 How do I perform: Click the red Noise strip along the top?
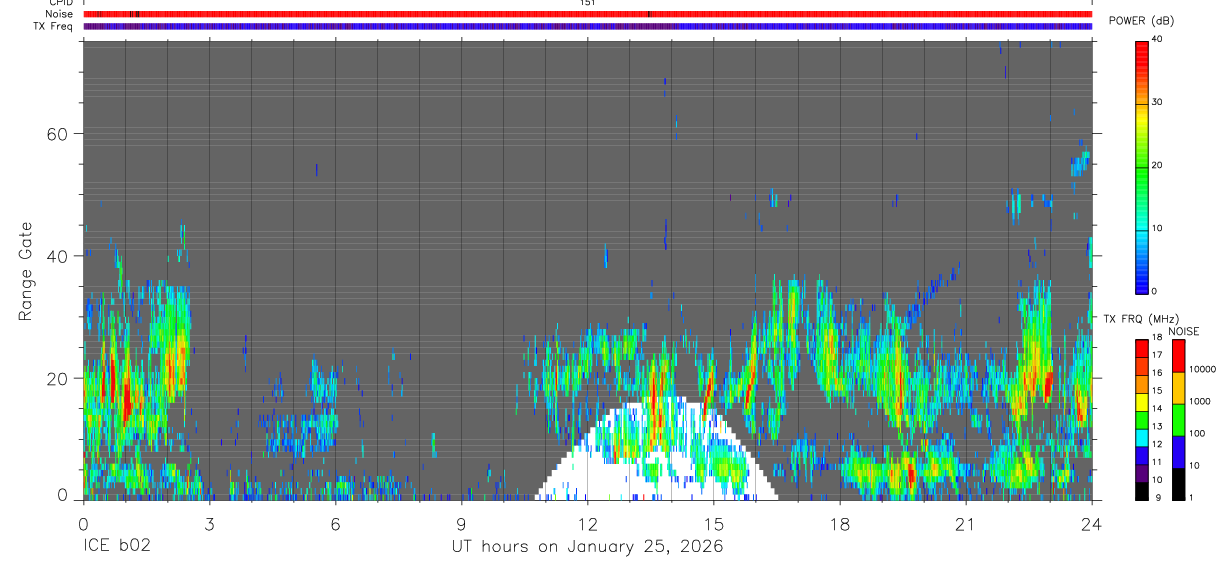click(x=587, y=14)
